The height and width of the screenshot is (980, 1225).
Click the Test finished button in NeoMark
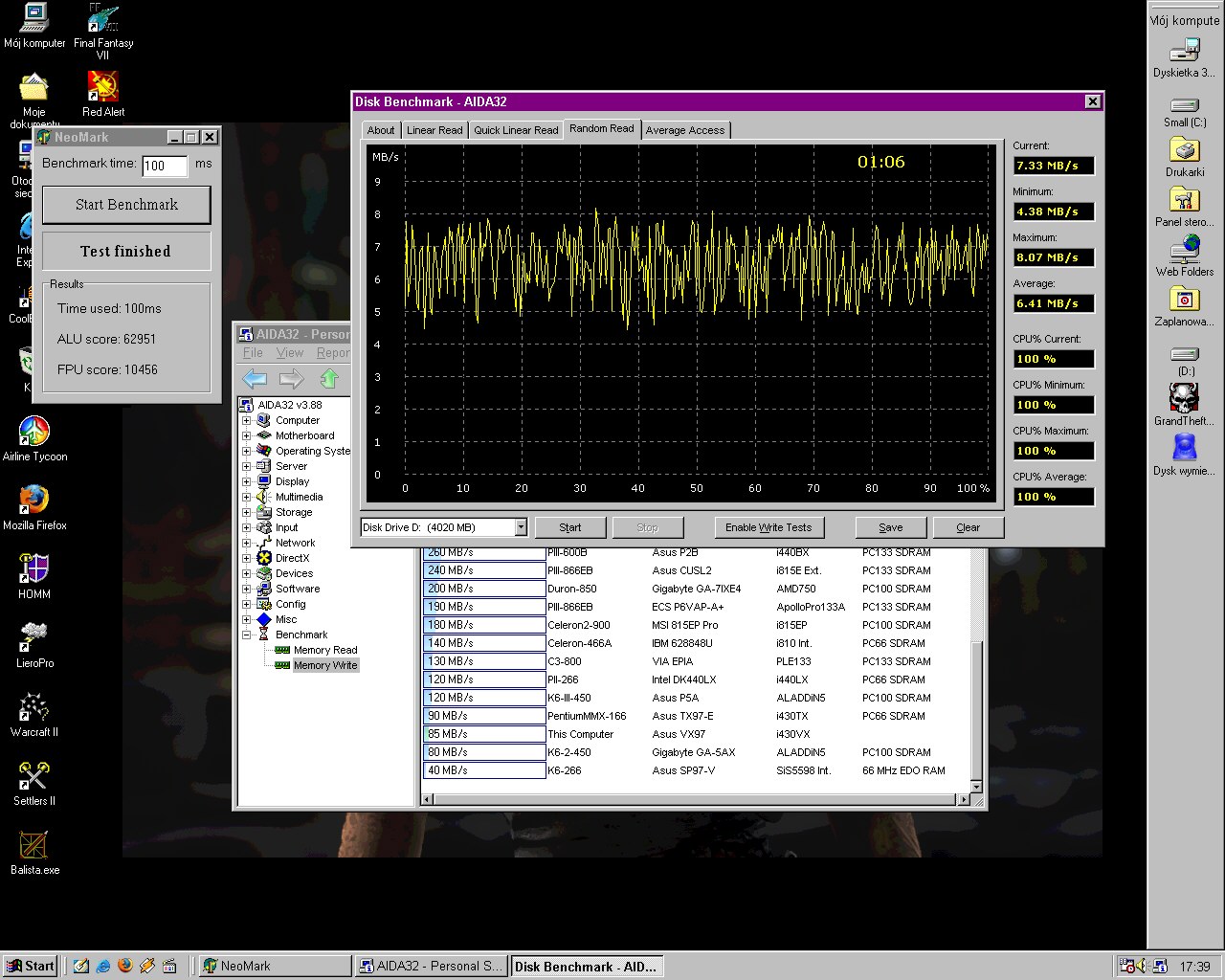[126, 251]
